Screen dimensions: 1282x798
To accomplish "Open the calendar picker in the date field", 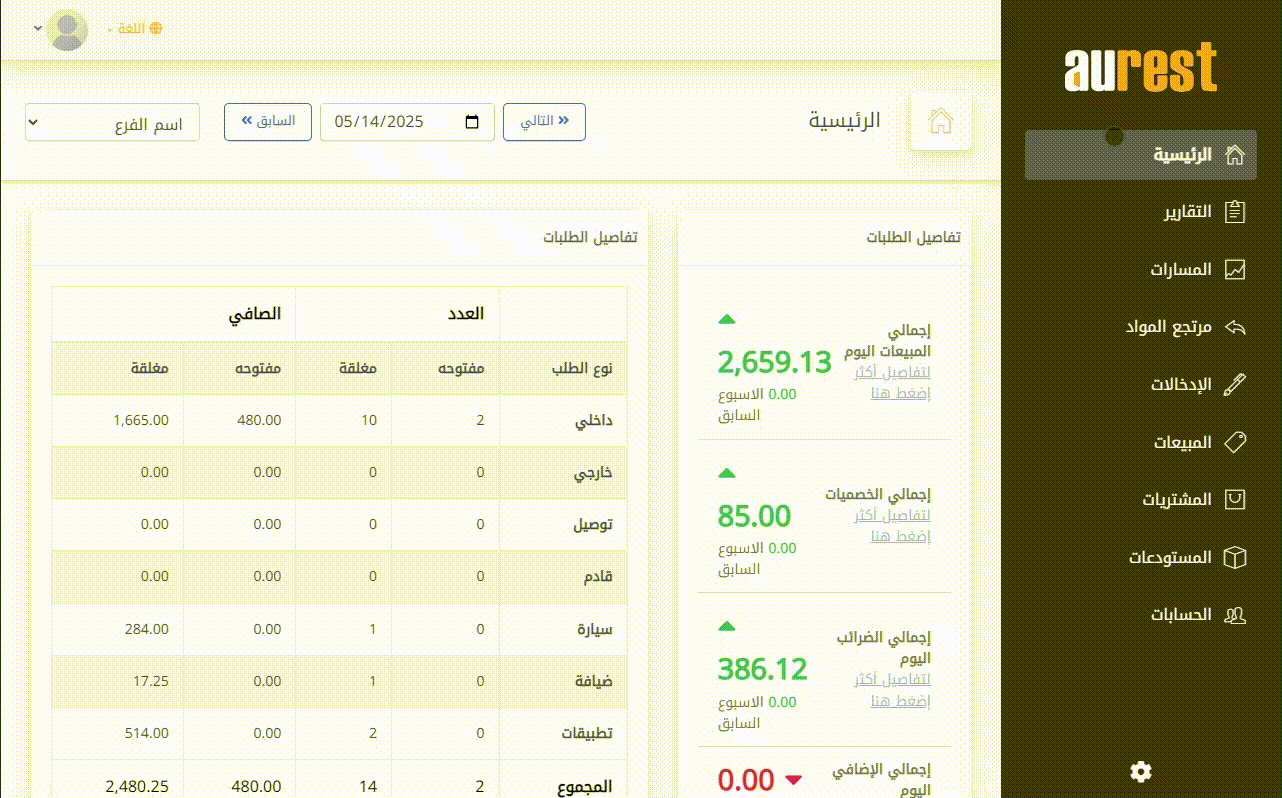I will [x=472, y=122].
